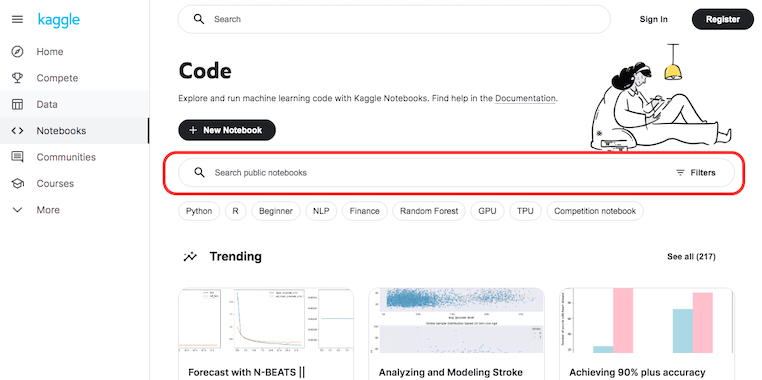
Task: Filter by NLP tag
Action: pos(321,211)
